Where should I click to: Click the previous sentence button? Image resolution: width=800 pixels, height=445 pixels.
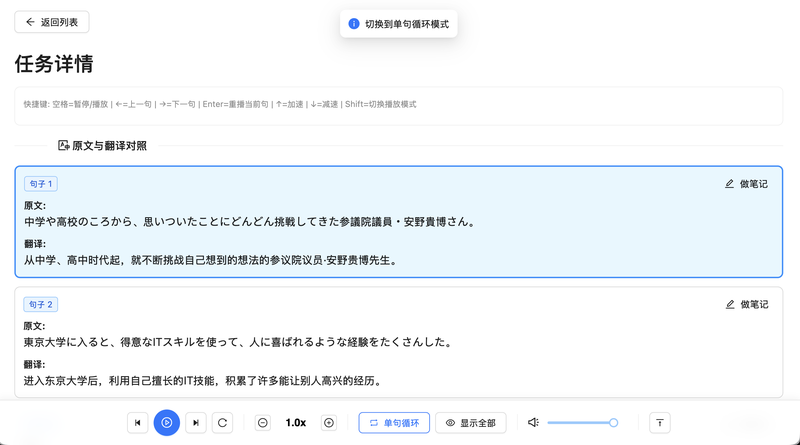click(138, 423)
